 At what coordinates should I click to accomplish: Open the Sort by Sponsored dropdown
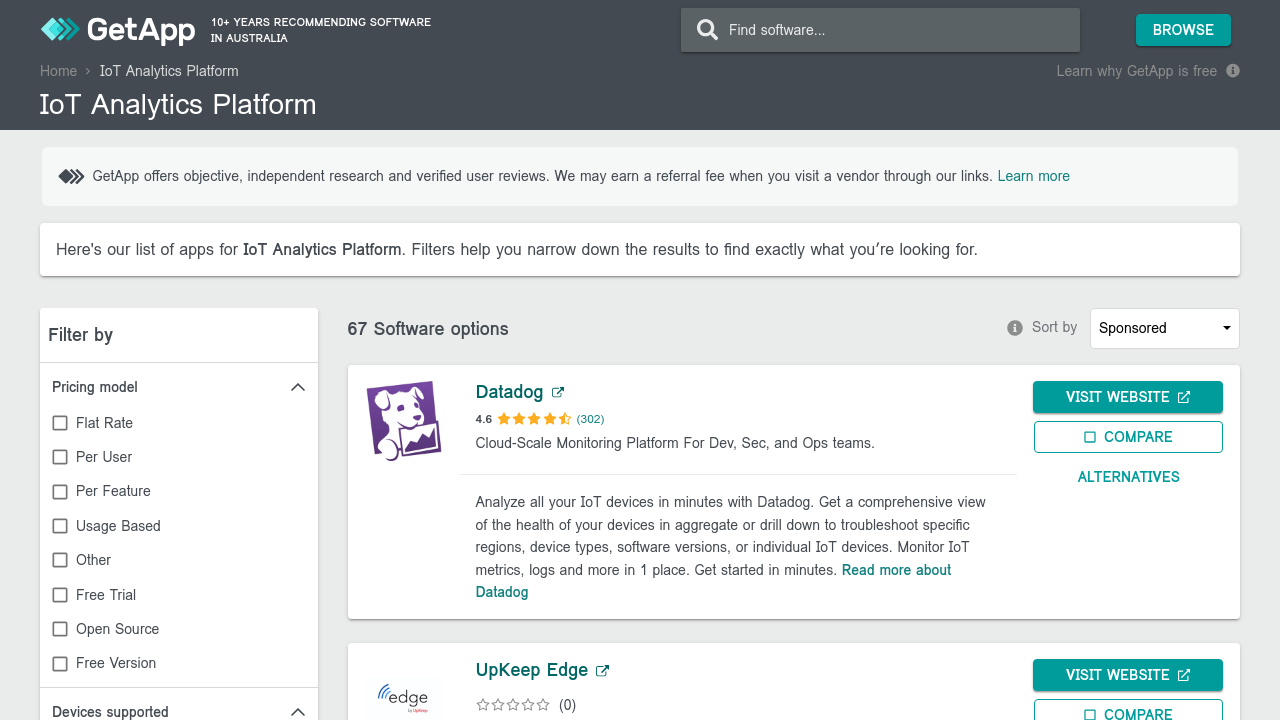pos(1165,328)
